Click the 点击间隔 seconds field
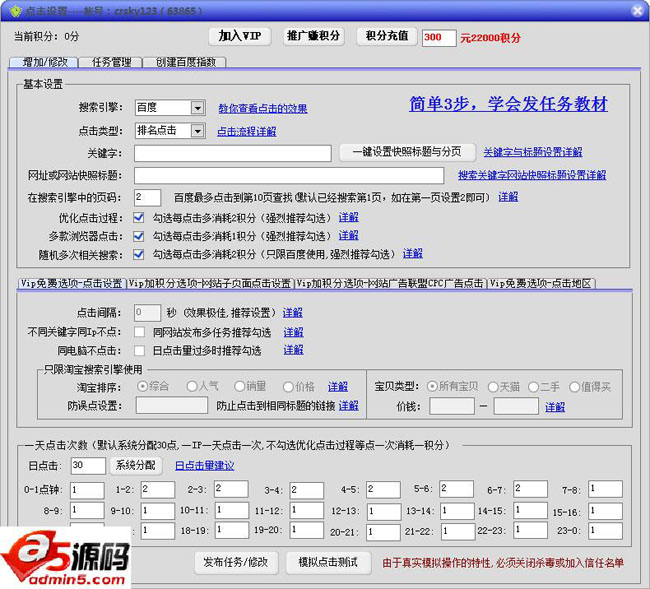The height and width of the screenshot is (589, 650). [x=147, y=313]
